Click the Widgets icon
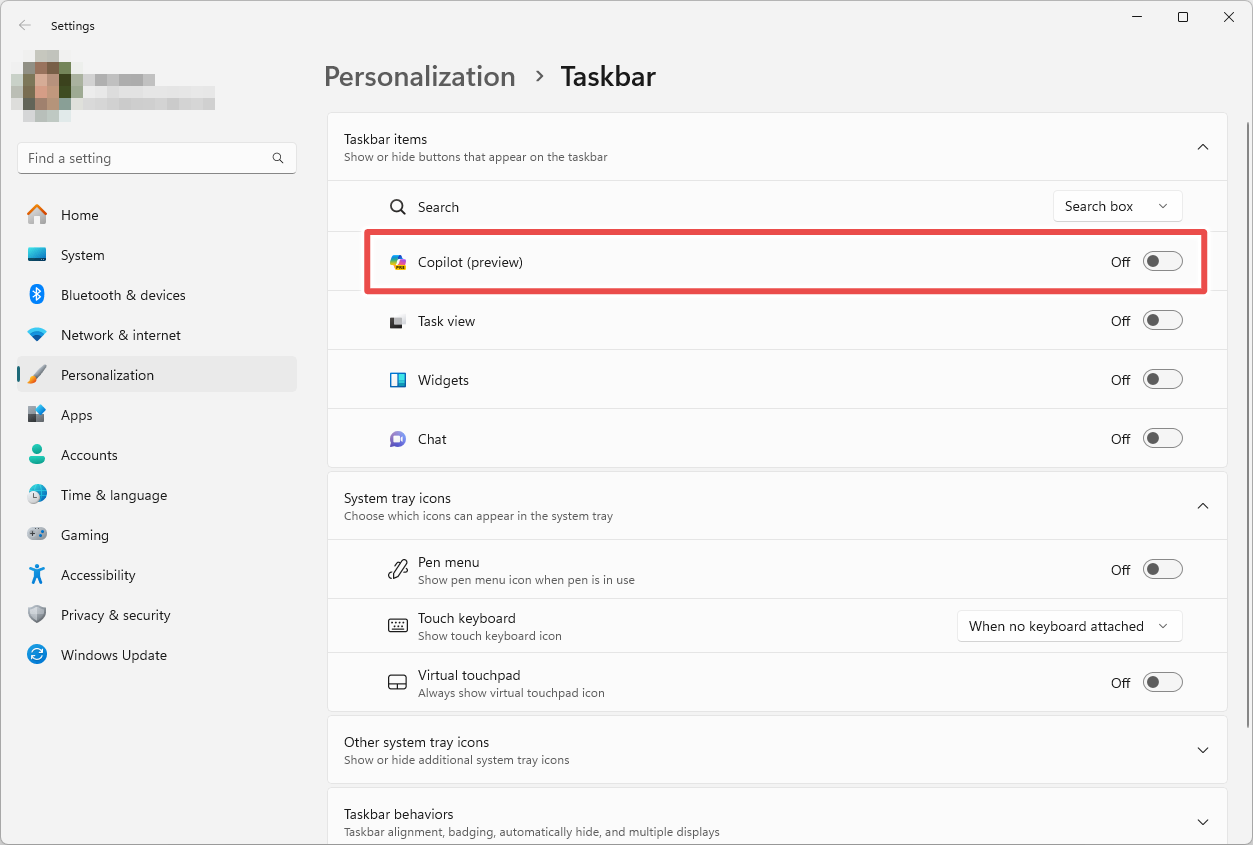 click(398, 380)
